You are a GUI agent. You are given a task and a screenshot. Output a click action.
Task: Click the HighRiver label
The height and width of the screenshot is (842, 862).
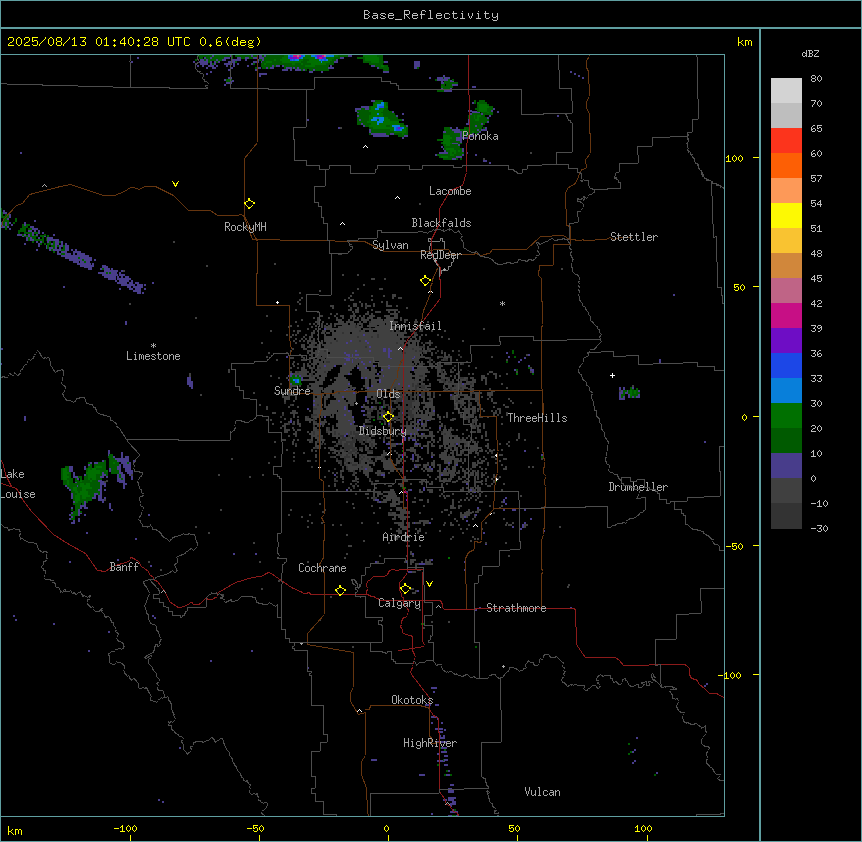tap(430, 743)
